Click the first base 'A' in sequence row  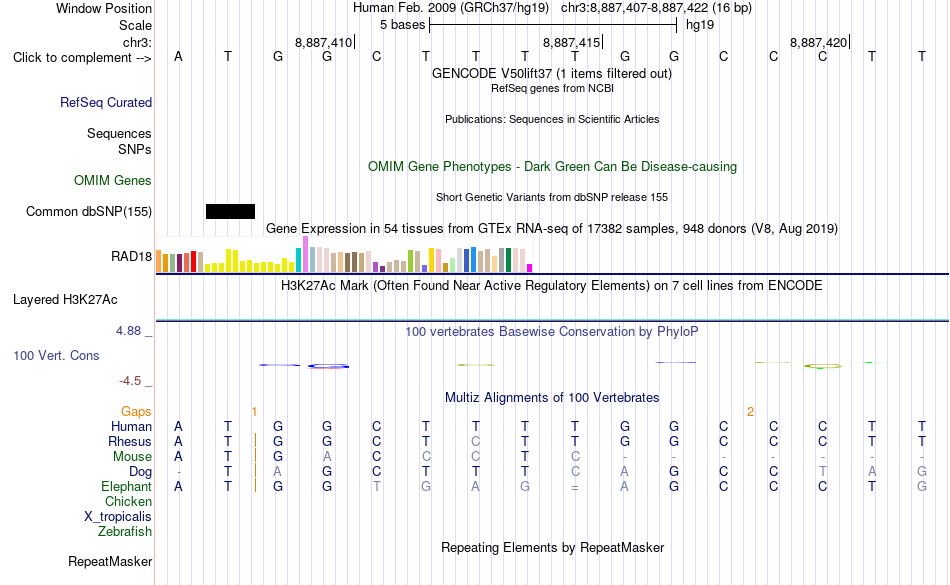pyautogui.click(x=178, y=57)
